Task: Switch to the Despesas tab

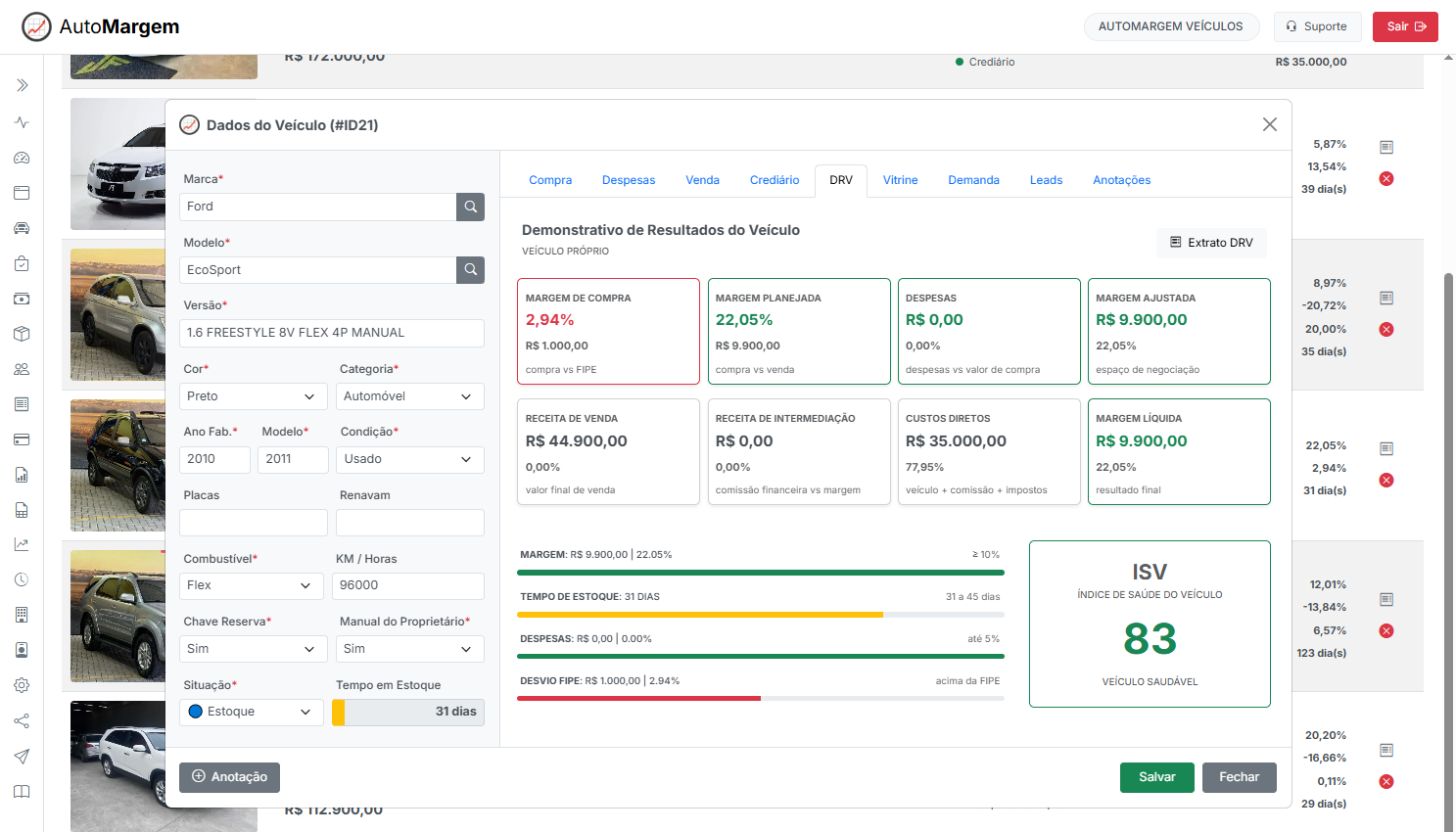Action: pos(628,180)
